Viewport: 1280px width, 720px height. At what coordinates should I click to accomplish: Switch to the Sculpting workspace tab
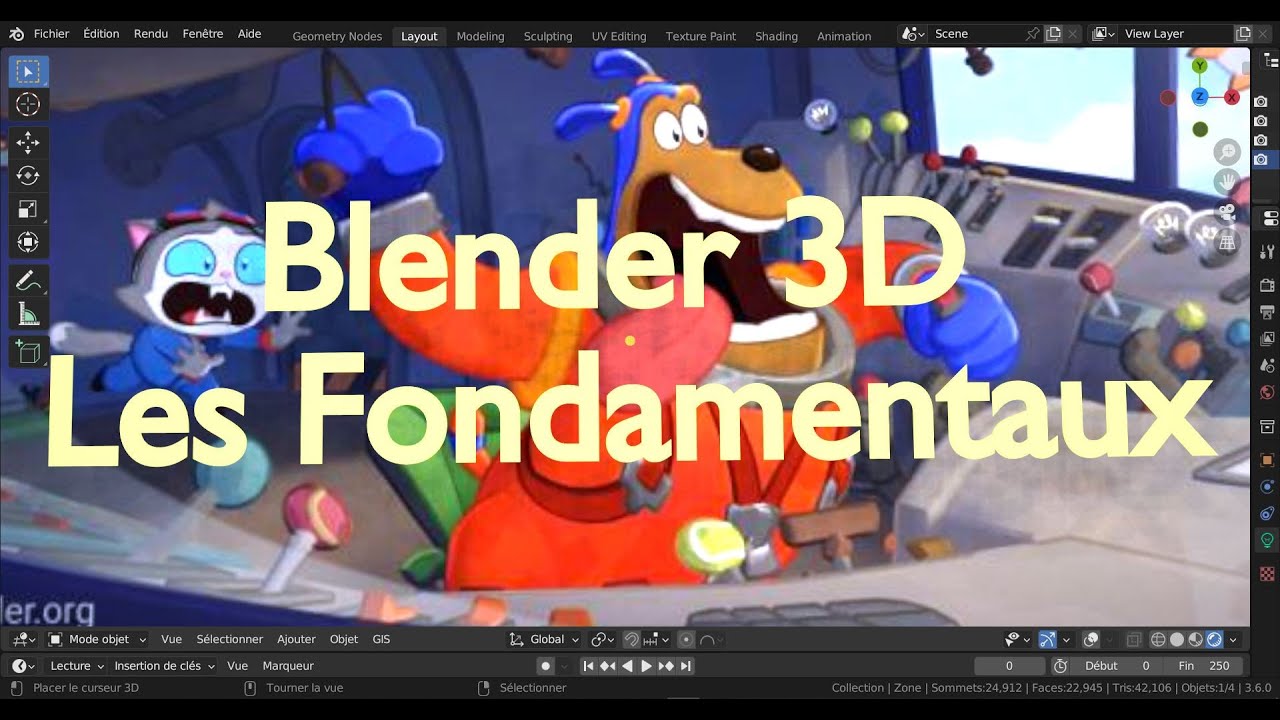click(x=548, y=36)
